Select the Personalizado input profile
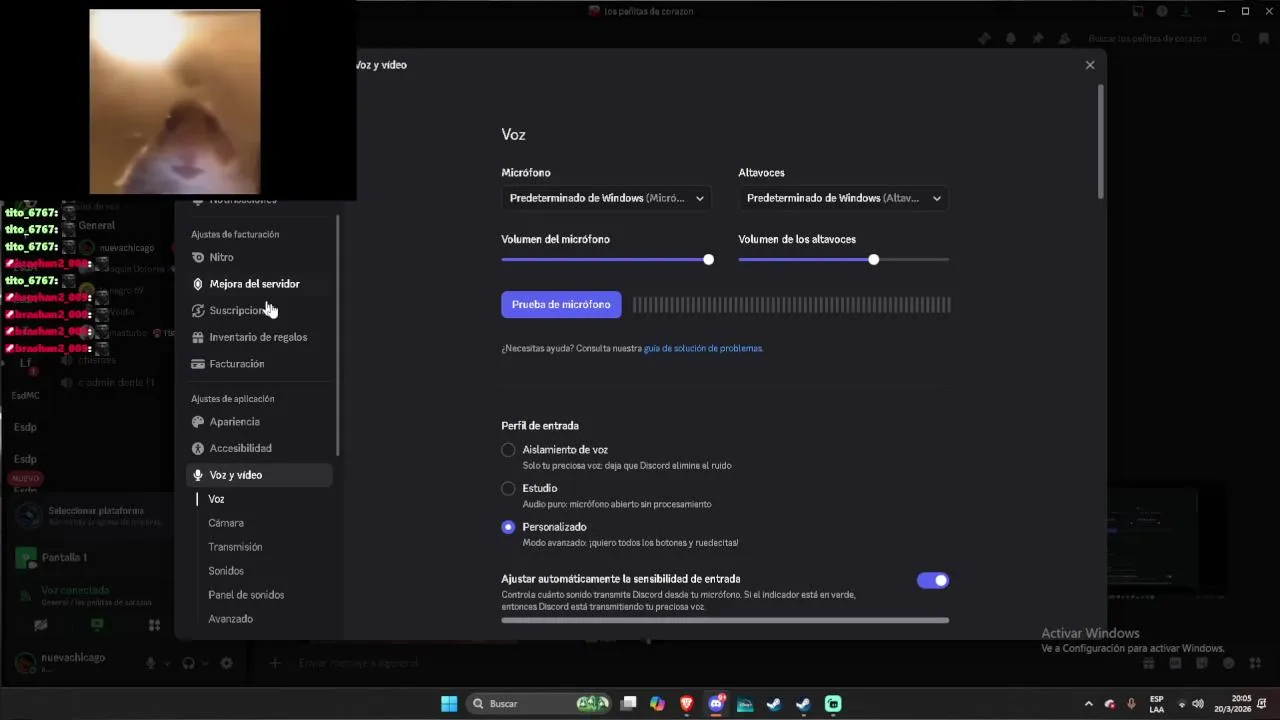This screenshot has height=720, width=1280. pyautogui.click(x=508, y=527)
